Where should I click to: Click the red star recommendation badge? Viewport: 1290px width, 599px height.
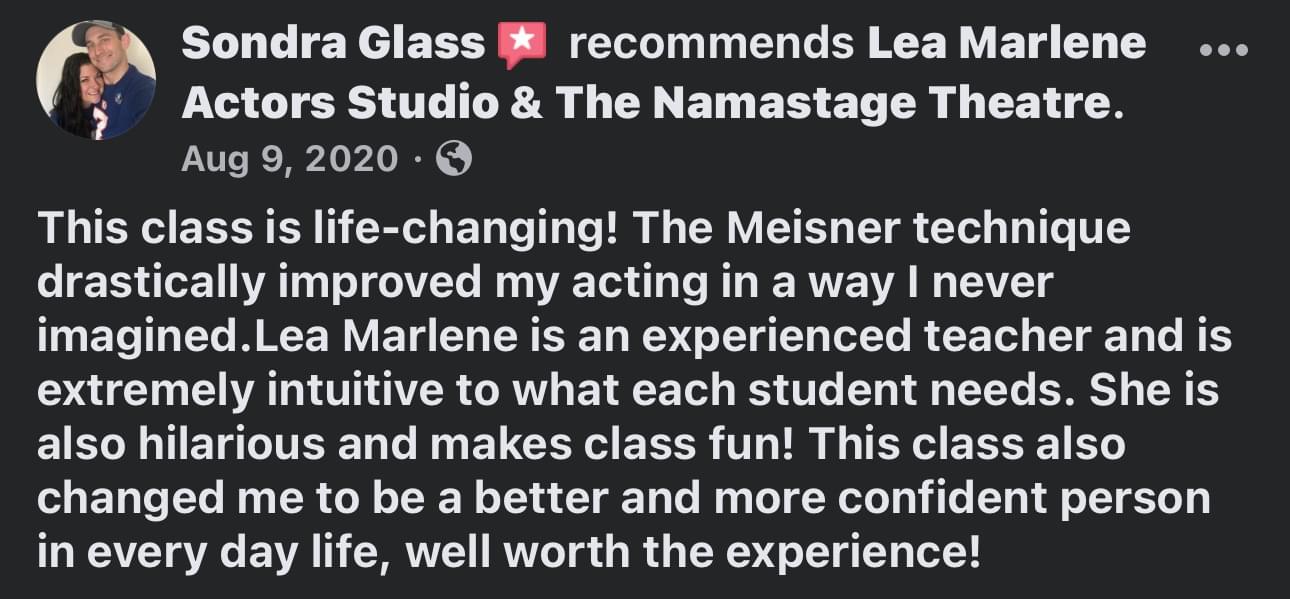click(522, 45)
